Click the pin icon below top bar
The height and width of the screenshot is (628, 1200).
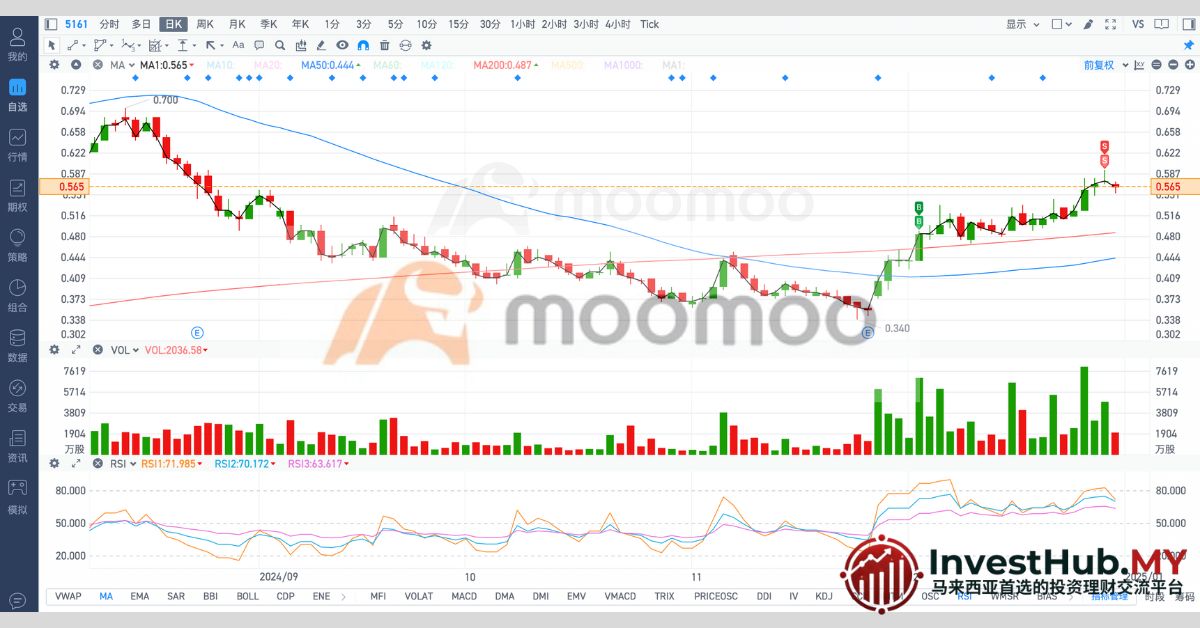1188,45
